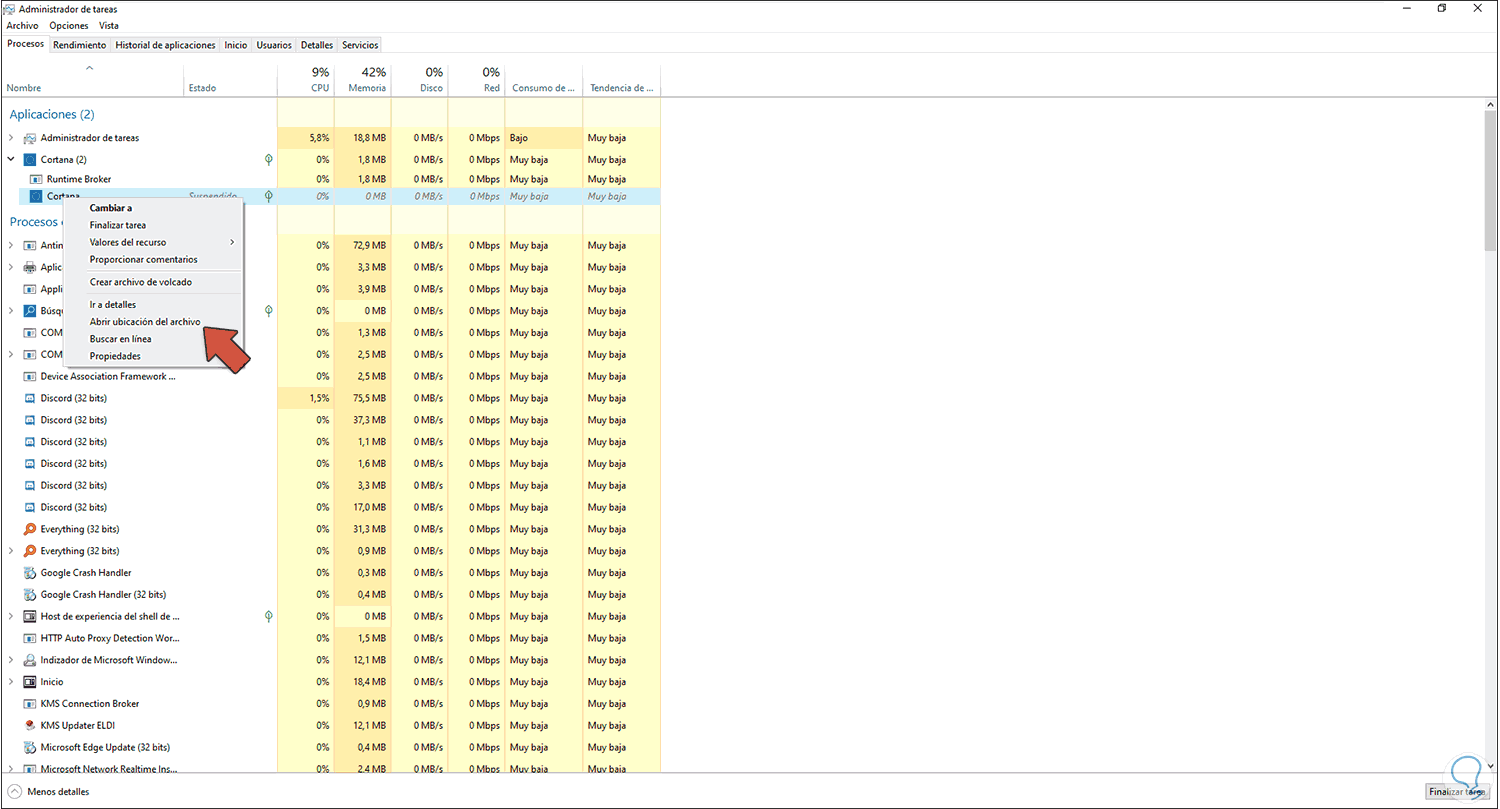Click the Everything (32 bits) orange search icon

click(29, 529)
